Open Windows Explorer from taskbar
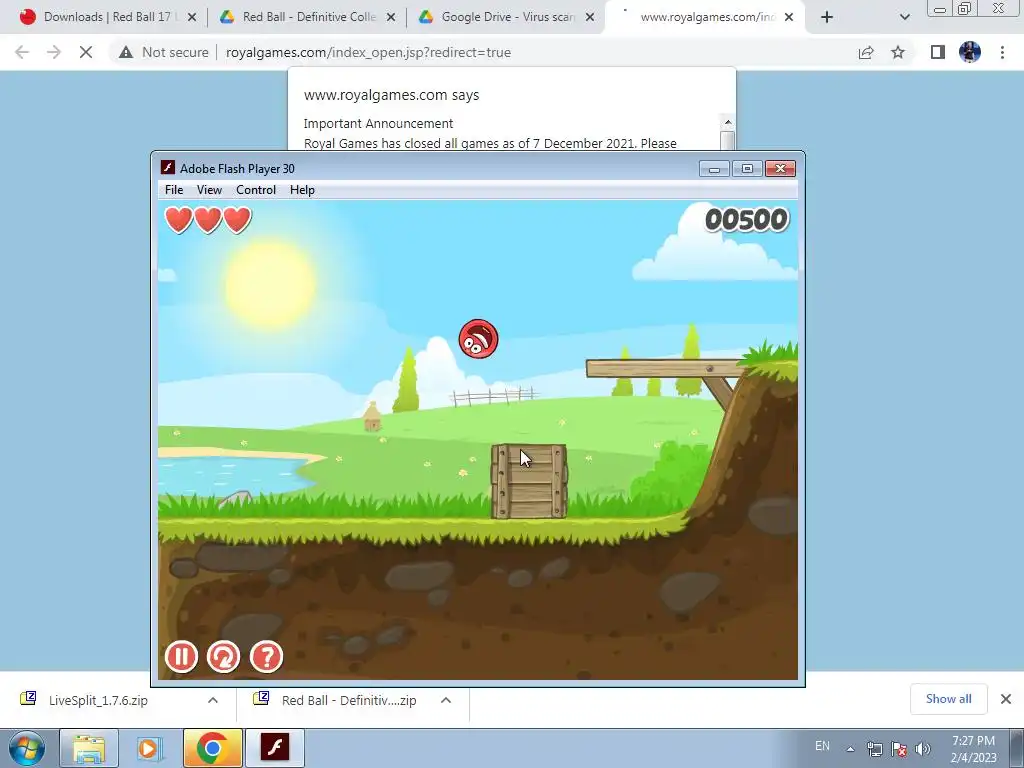The image size is (1024, 768). pyautogui.click(x=89, y=748)
